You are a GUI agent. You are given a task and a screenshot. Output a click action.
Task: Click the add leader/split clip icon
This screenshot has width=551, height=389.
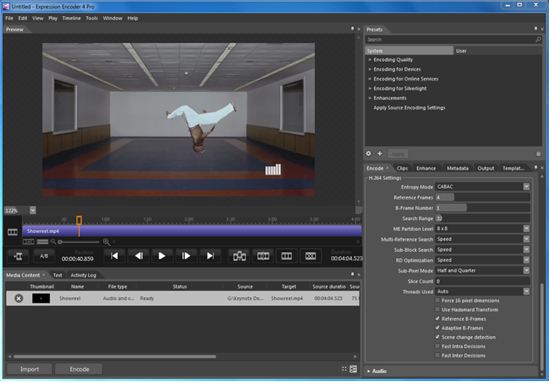[x=239, y=256]
